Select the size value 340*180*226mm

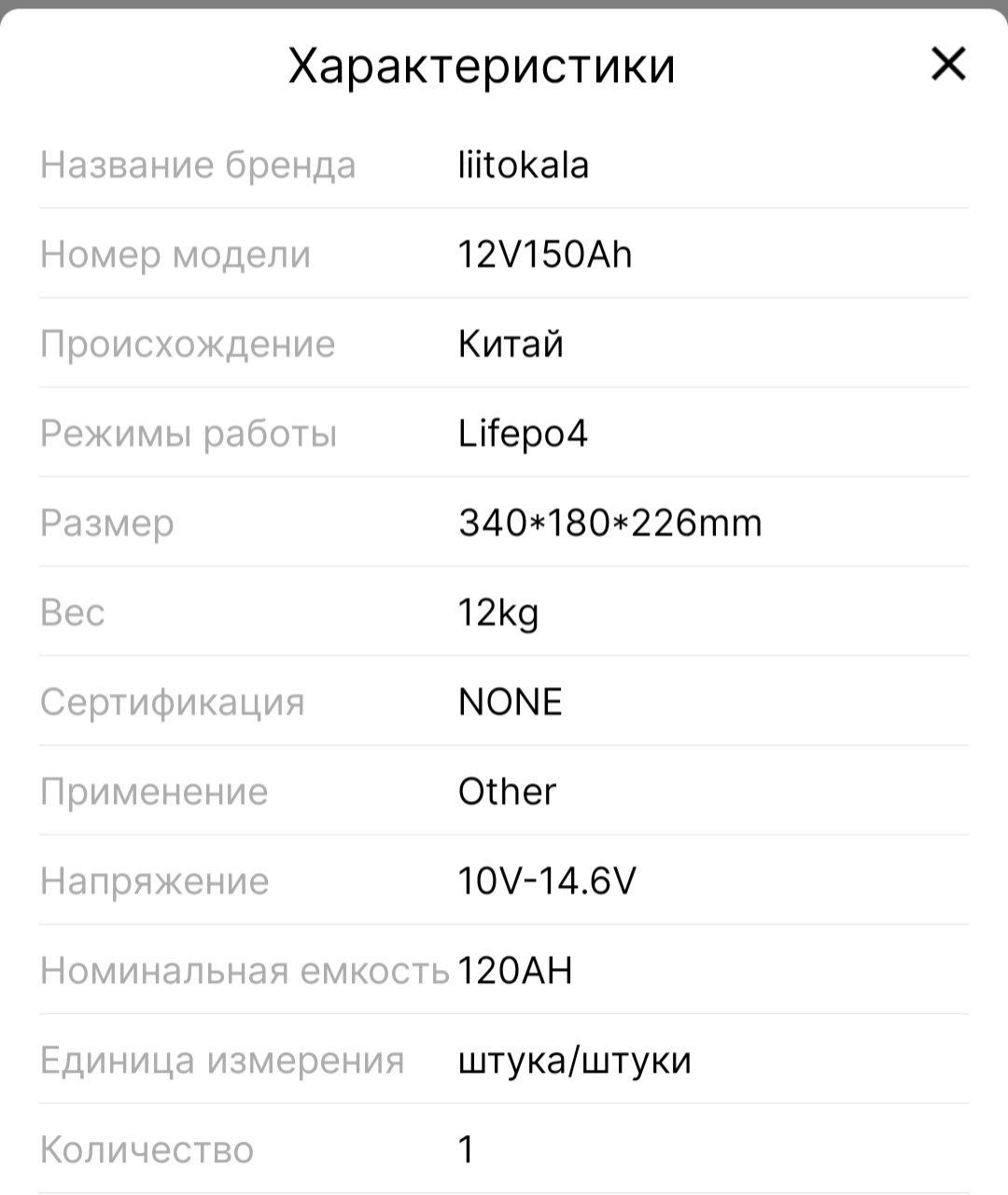point(610,523)
